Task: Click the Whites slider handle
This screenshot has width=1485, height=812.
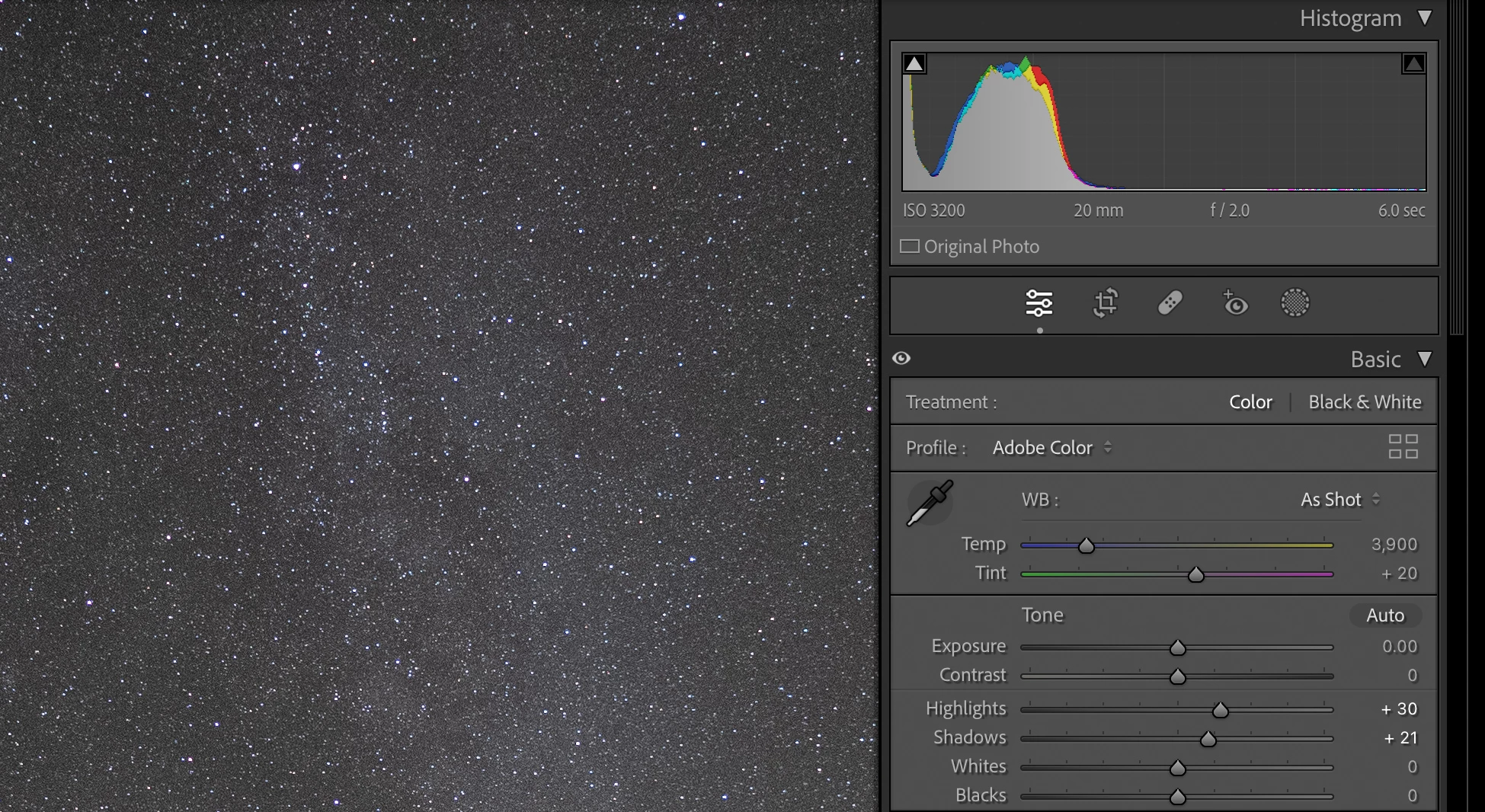Action: 1178,768
